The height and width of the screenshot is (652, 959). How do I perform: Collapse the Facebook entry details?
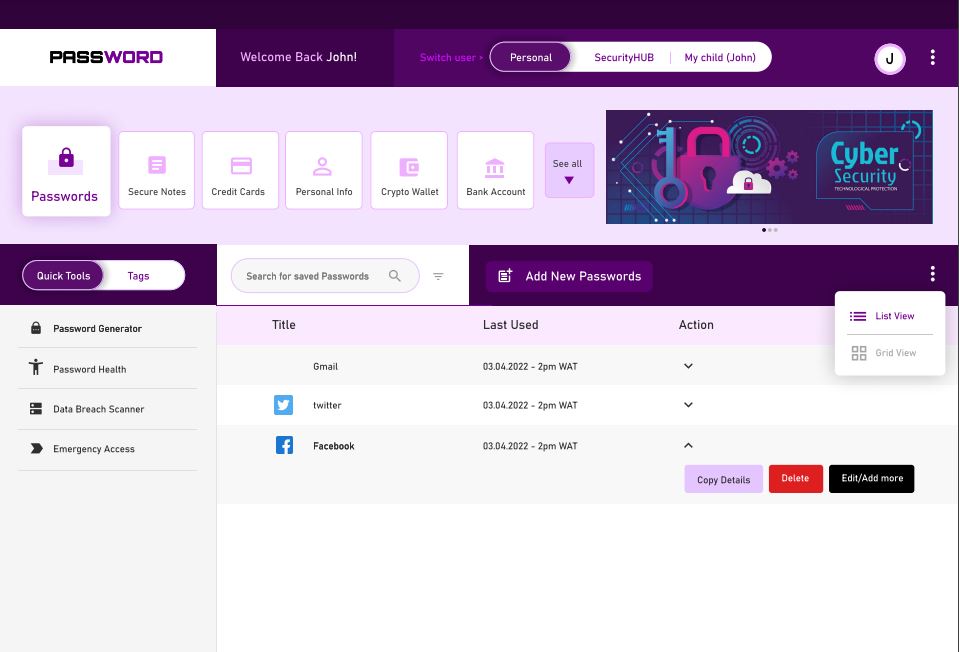coord(687,445)
